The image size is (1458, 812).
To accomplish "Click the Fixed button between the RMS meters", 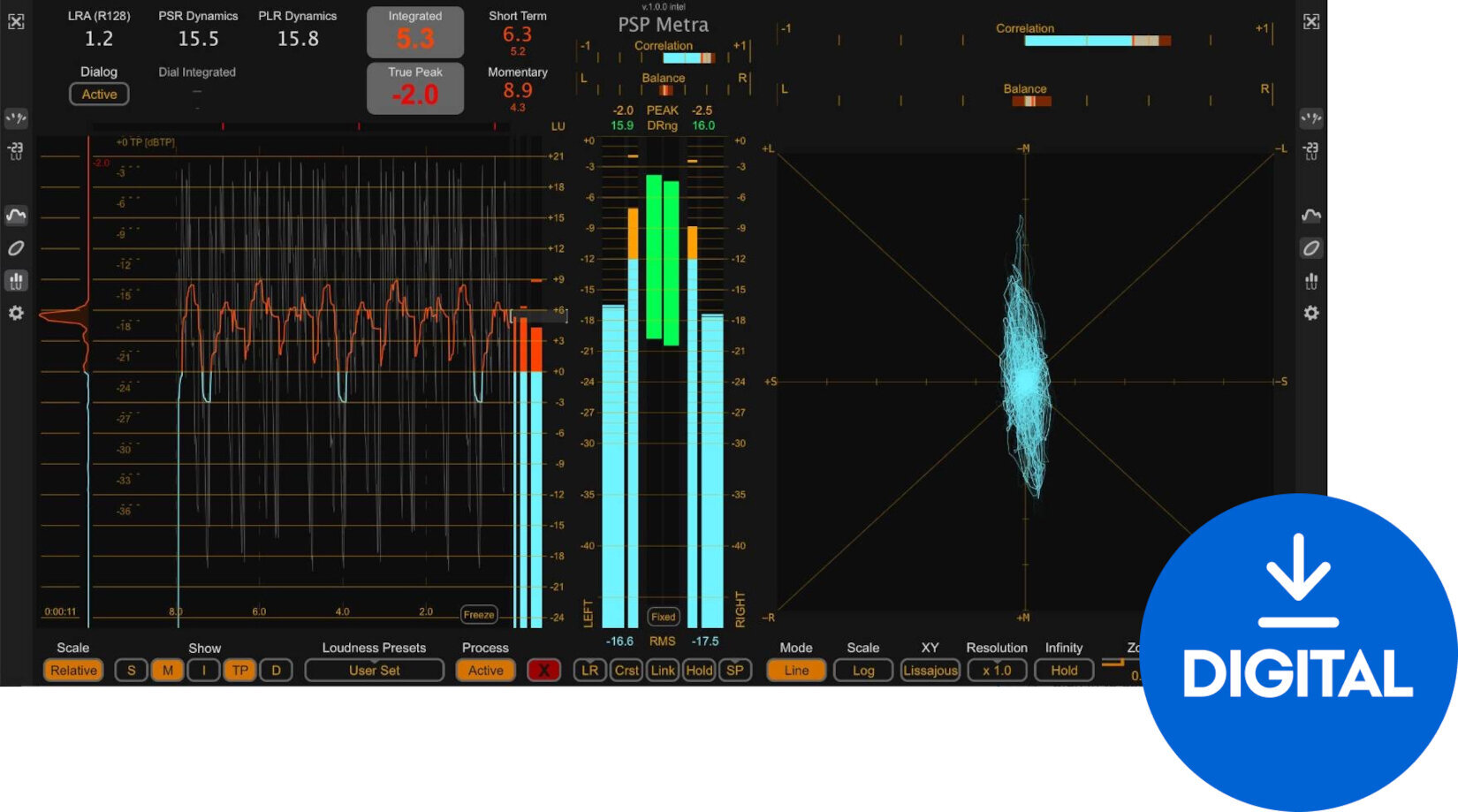I will pyautogui.click(x=663, y=617).
